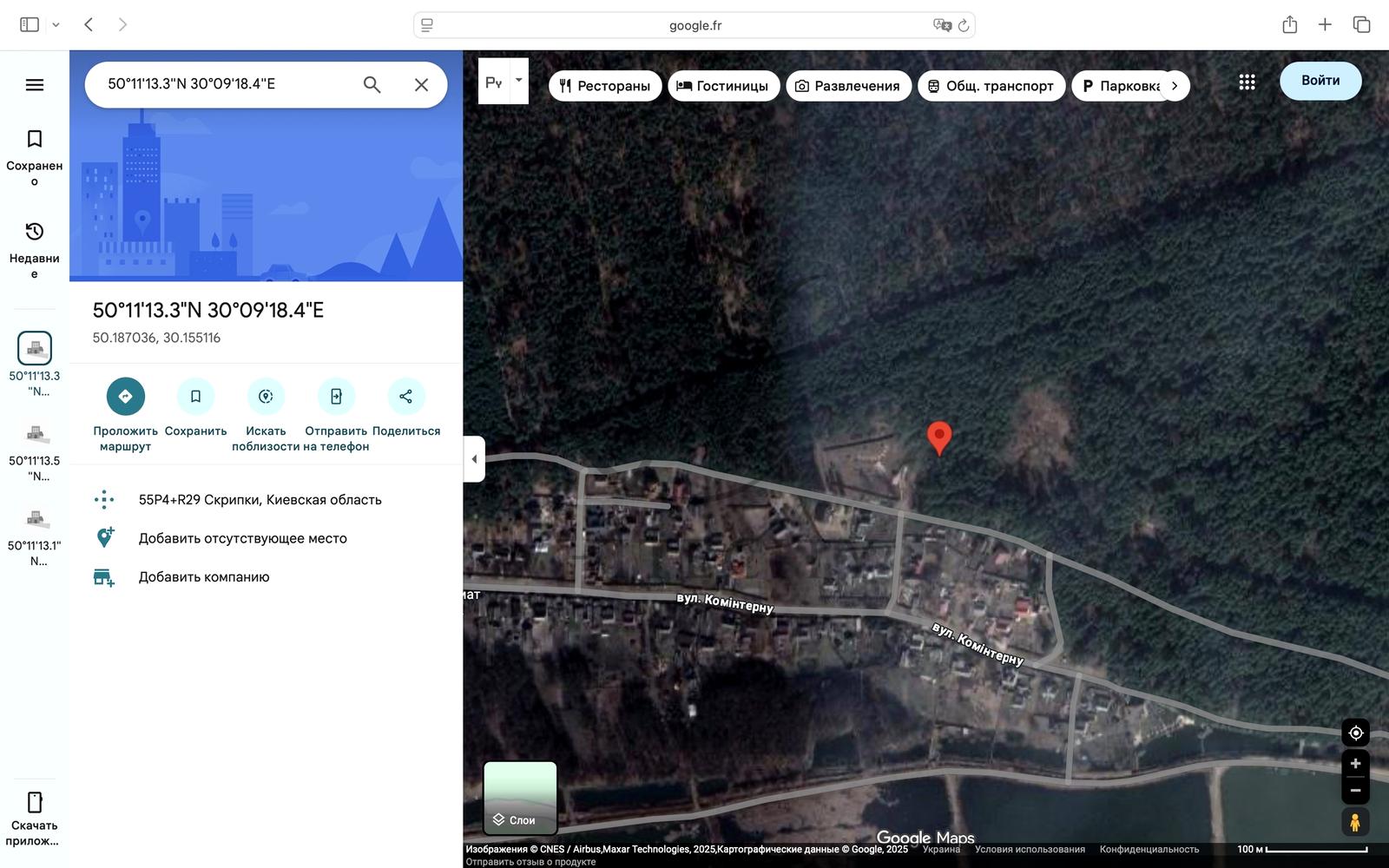This screenshot has width=1389, height=868.
Task: Toggle the Layers map view thumbnail
Action: pos(520,797)
